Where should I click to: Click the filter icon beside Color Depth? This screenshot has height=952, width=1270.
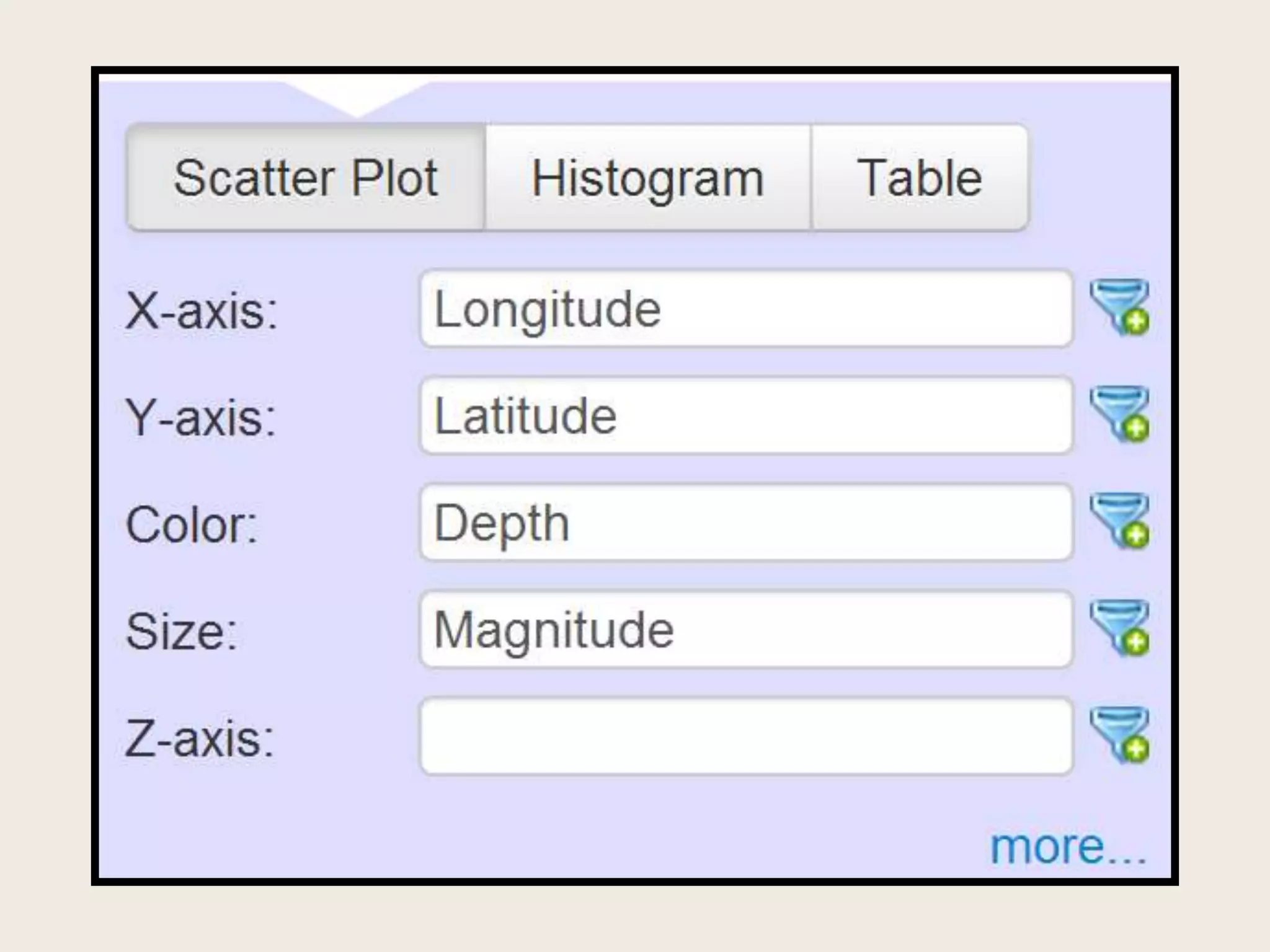1120,521
